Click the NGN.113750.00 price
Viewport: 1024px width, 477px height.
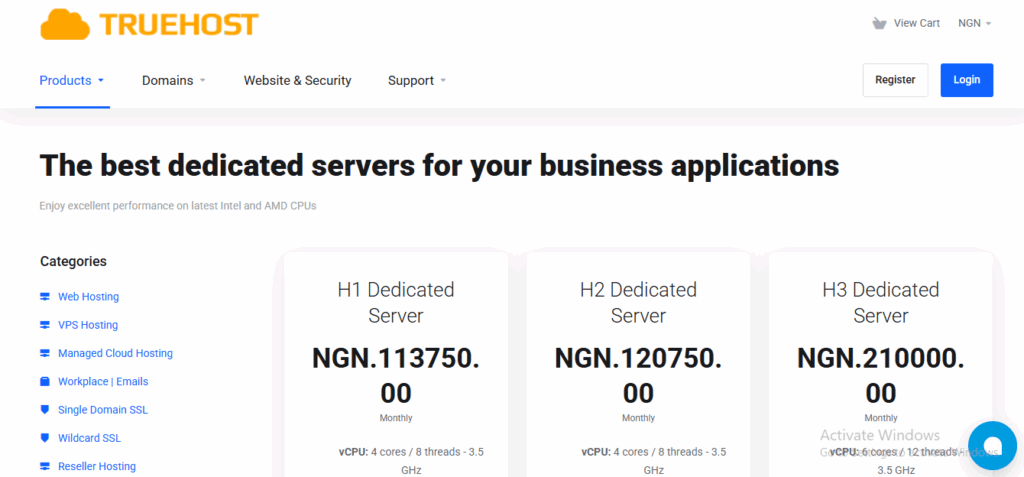click(x=396, y=376)
